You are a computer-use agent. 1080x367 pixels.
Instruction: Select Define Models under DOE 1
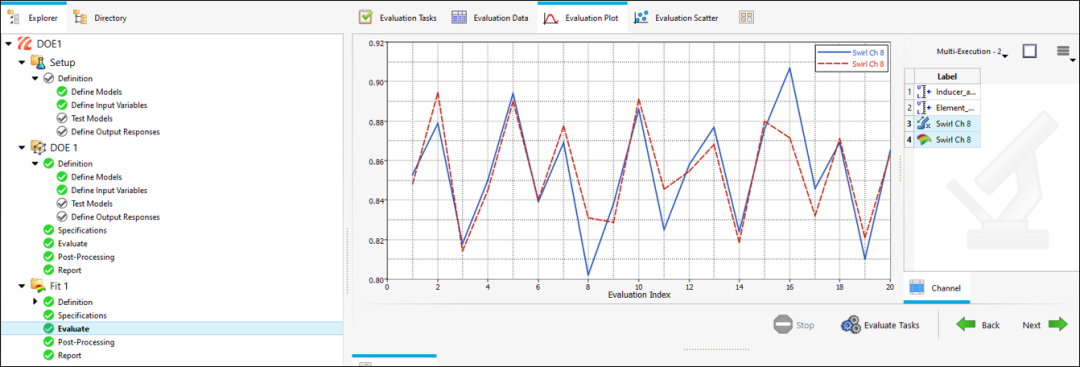(96, 177)
